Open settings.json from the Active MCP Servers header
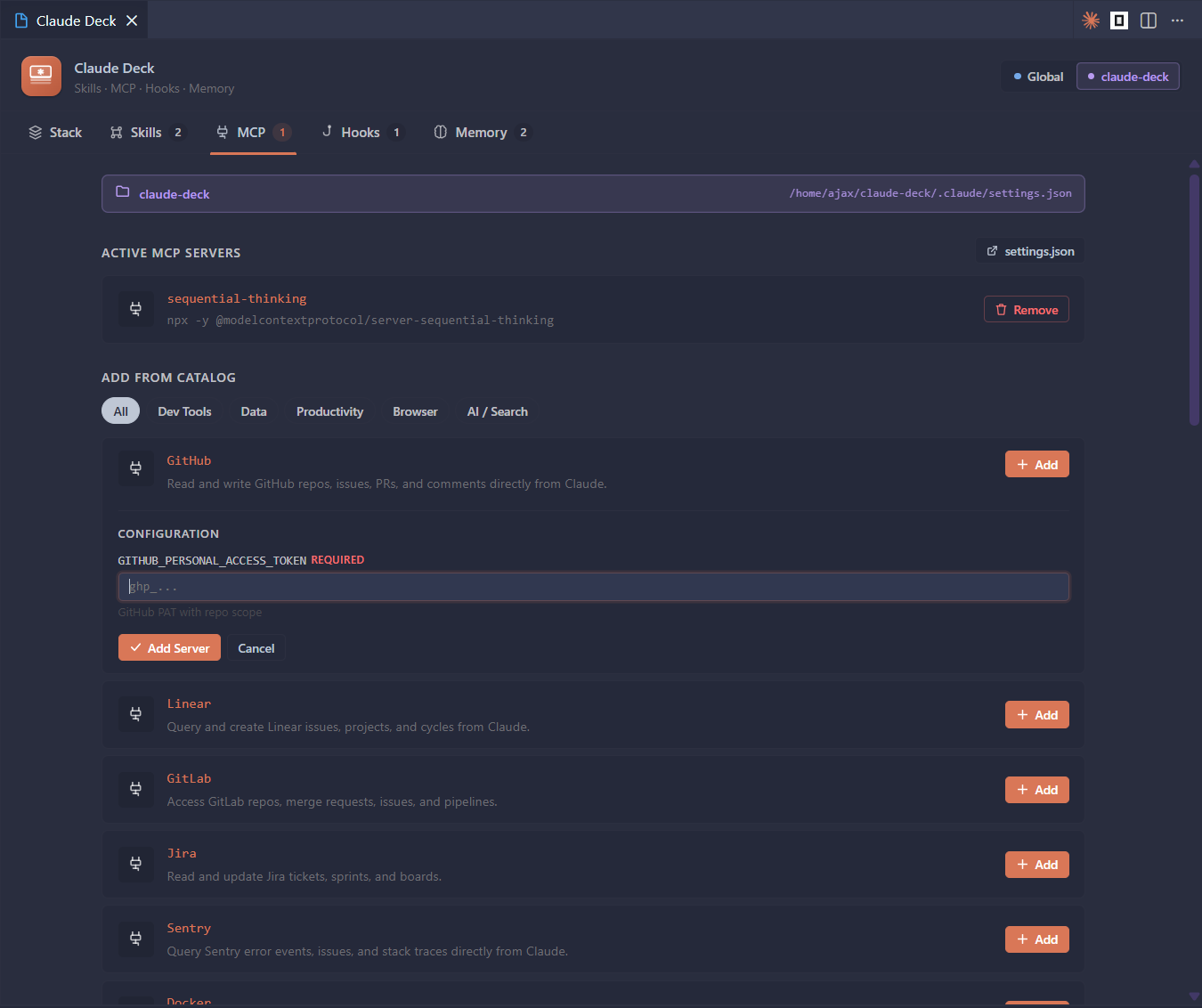The height and width of the screenshot is (1008, 1202). [x=1030, y=252]
